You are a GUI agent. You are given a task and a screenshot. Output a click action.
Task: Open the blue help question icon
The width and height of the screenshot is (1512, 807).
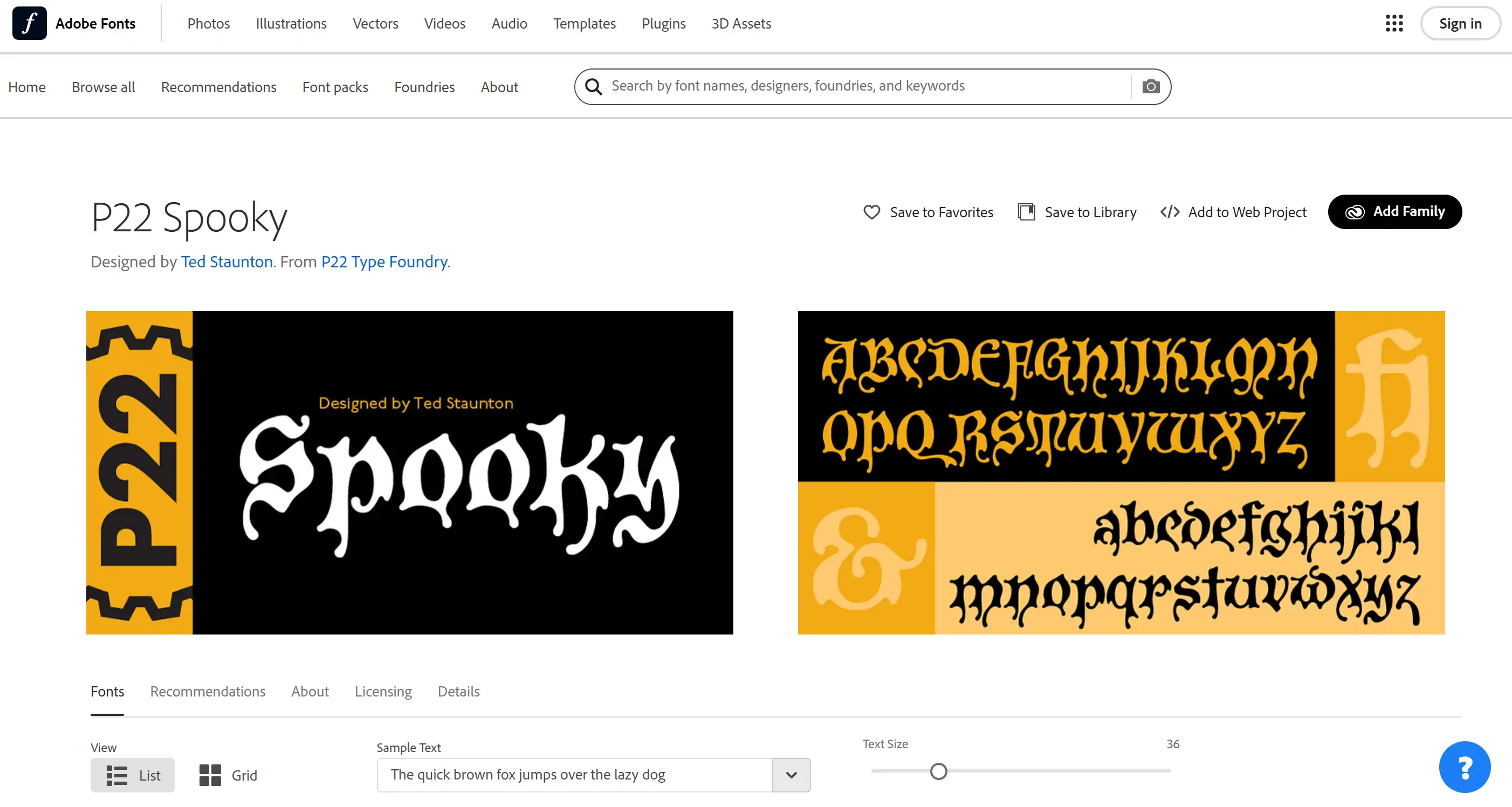(1465, 767)
